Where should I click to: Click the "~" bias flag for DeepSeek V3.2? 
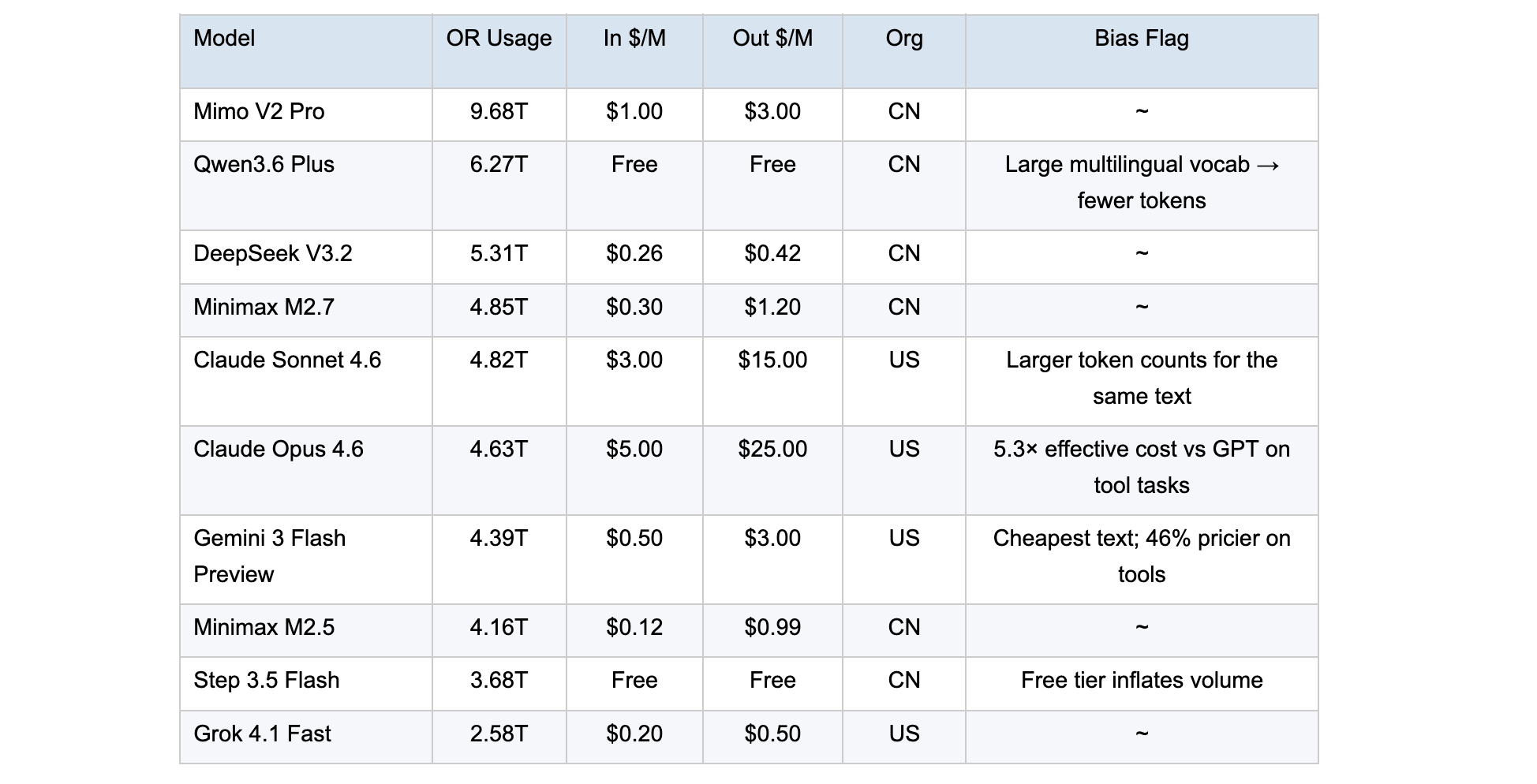pos(1142,253)
